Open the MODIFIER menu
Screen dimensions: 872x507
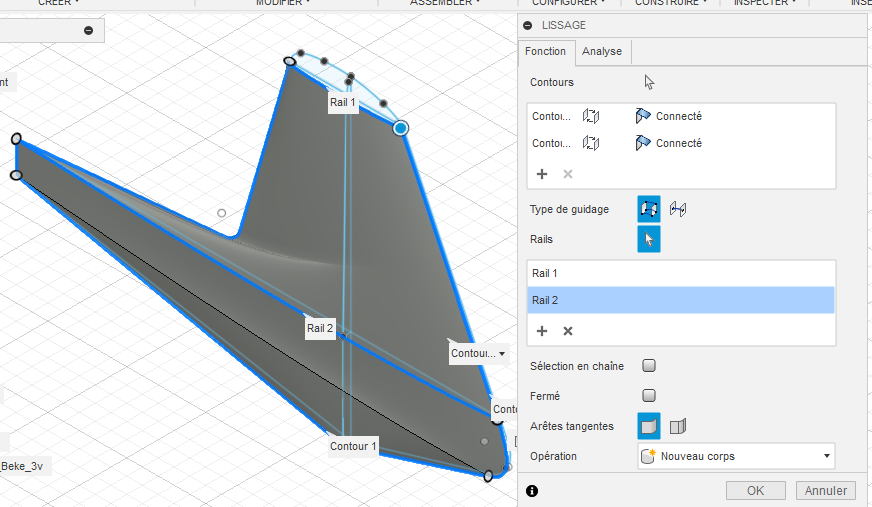pyautogui.click(x=283, y=3)
